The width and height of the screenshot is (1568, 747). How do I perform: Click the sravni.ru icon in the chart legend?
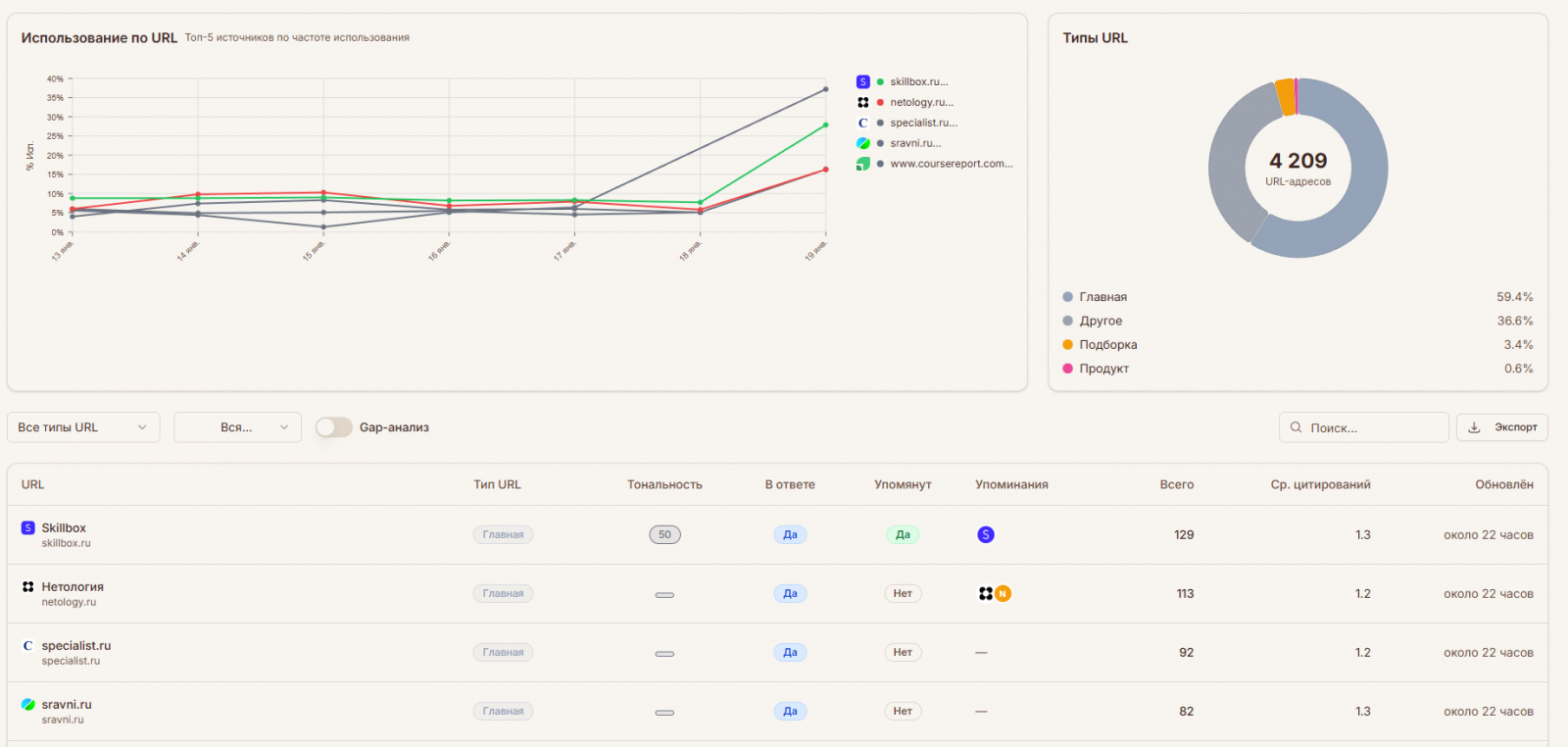862,144
